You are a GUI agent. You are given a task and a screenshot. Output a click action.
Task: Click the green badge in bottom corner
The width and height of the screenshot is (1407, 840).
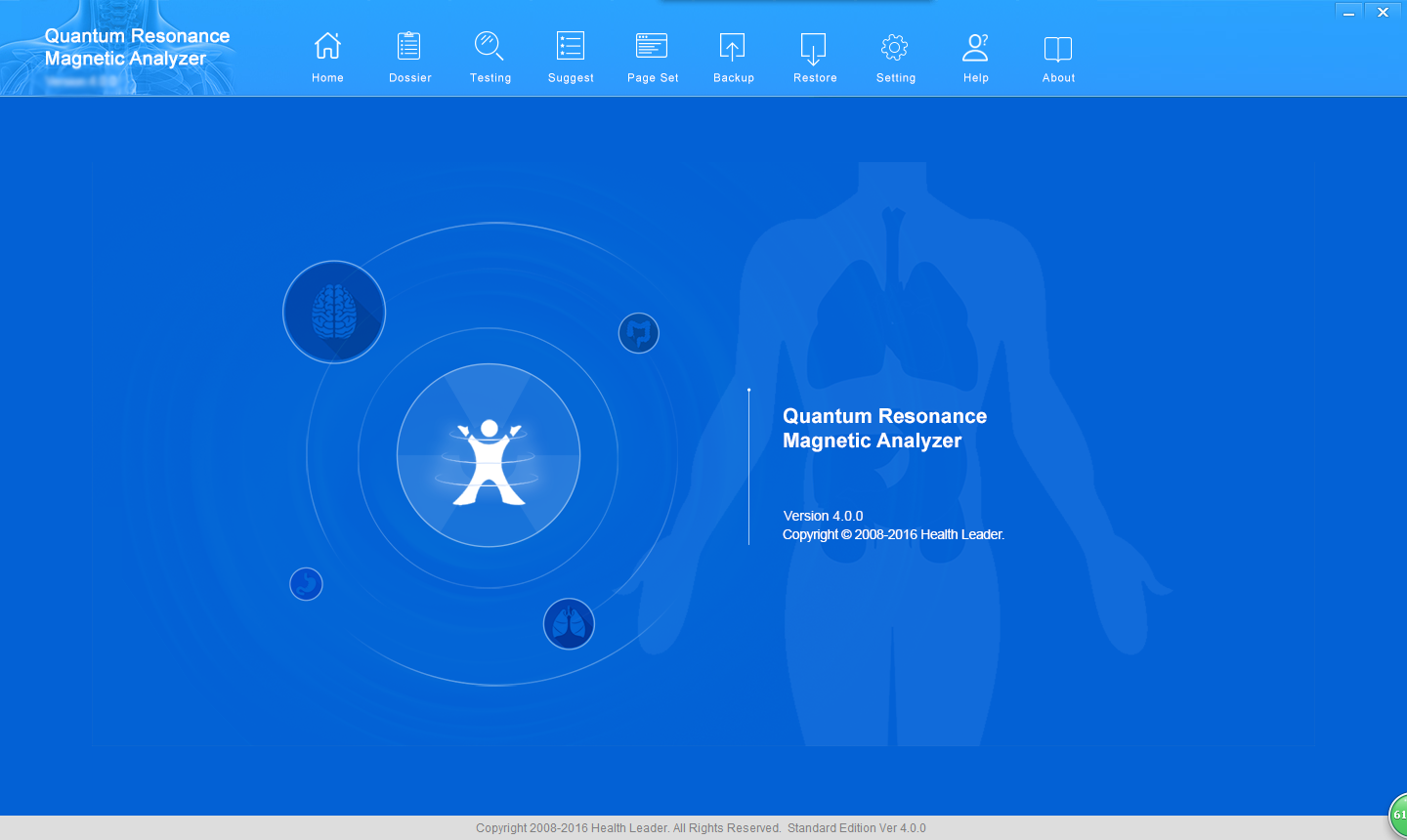1398,816
